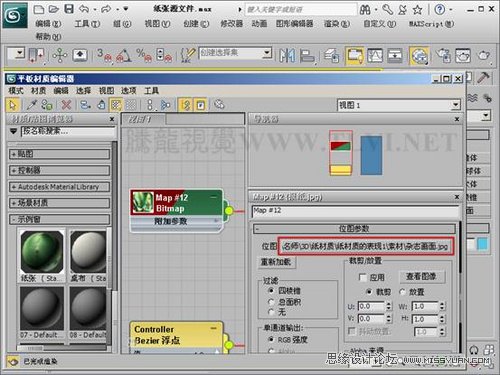Select the 放置 radio button
Viewport: 500px width, 375px height.
point(402,292)
